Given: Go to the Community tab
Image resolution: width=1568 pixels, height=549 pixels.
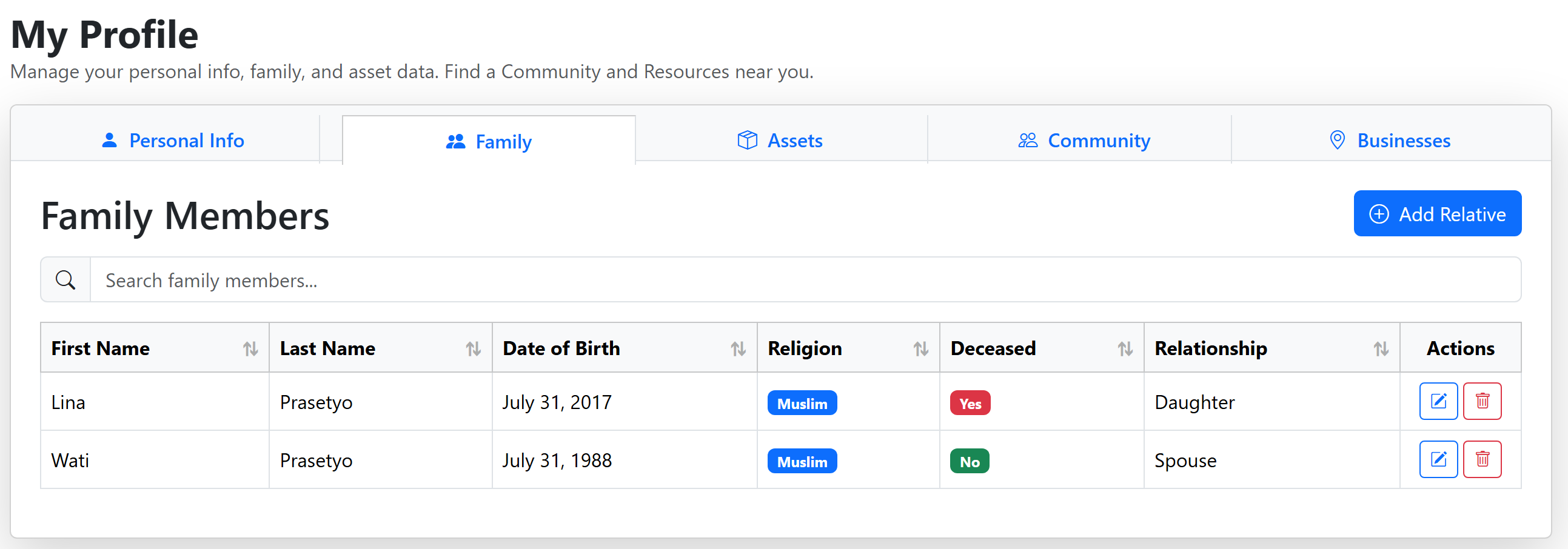Looking at the screenshot, I should (1084, 141).
